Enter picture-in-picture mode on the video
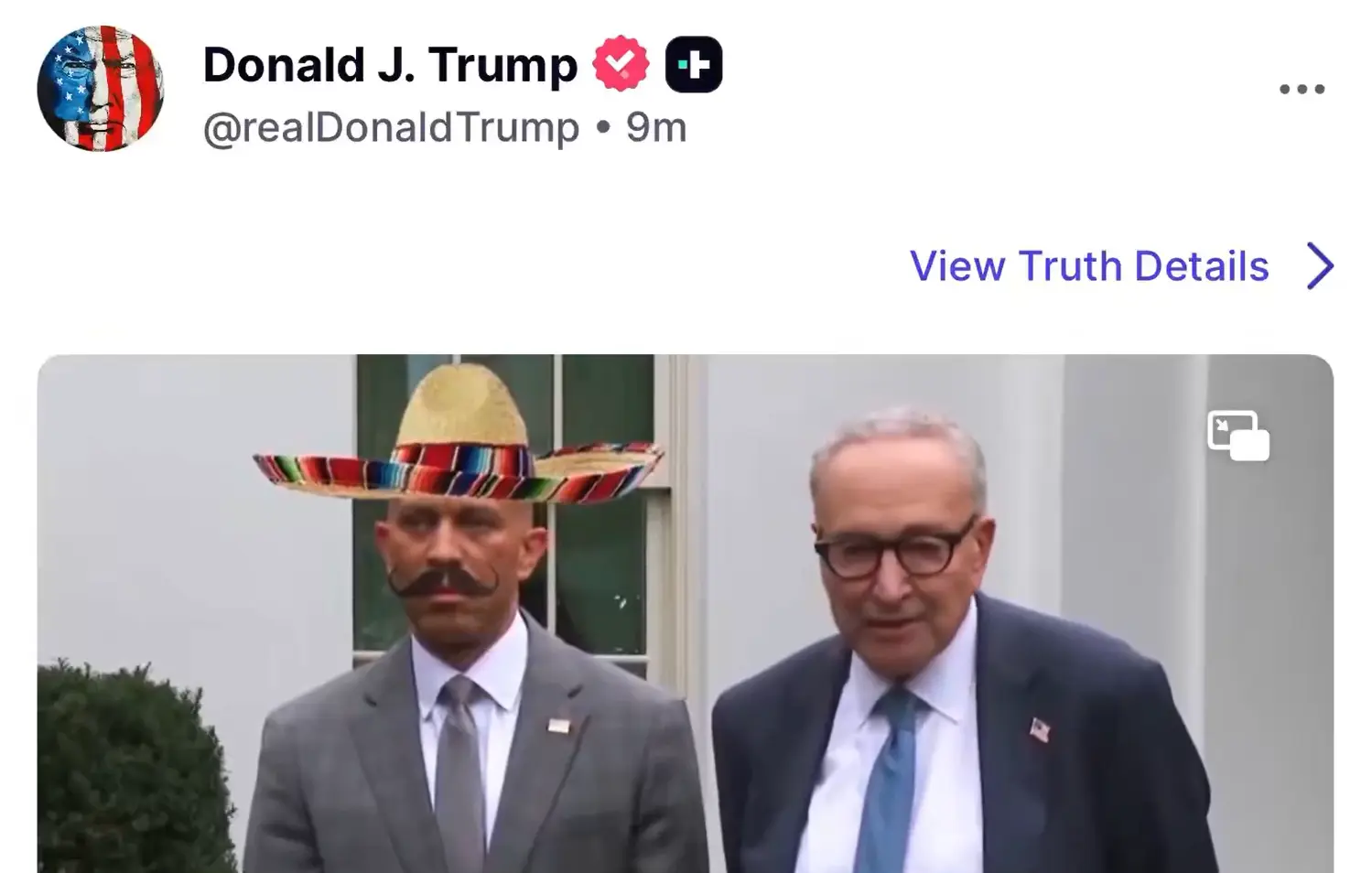1372x873 pixels. point(1237,436)
